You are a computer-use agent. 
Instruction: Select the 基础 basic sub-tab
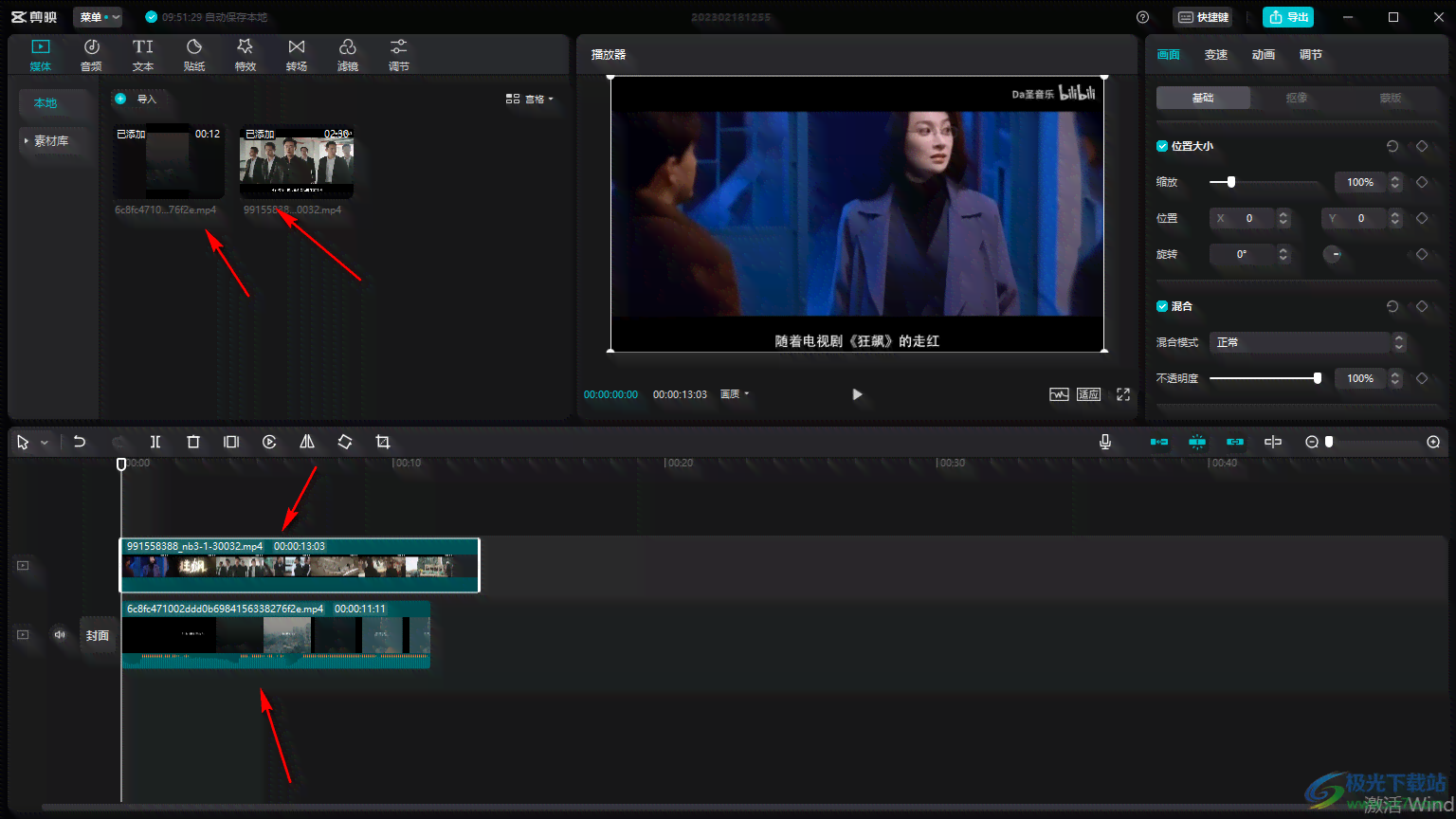1203,98
